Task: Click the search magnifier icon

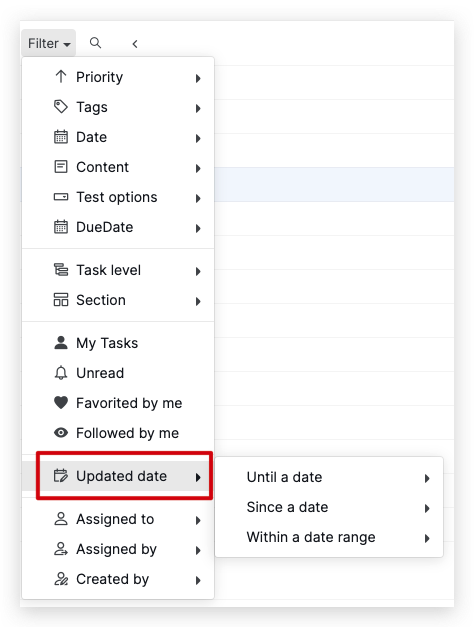Action: [x=95, y=43]
